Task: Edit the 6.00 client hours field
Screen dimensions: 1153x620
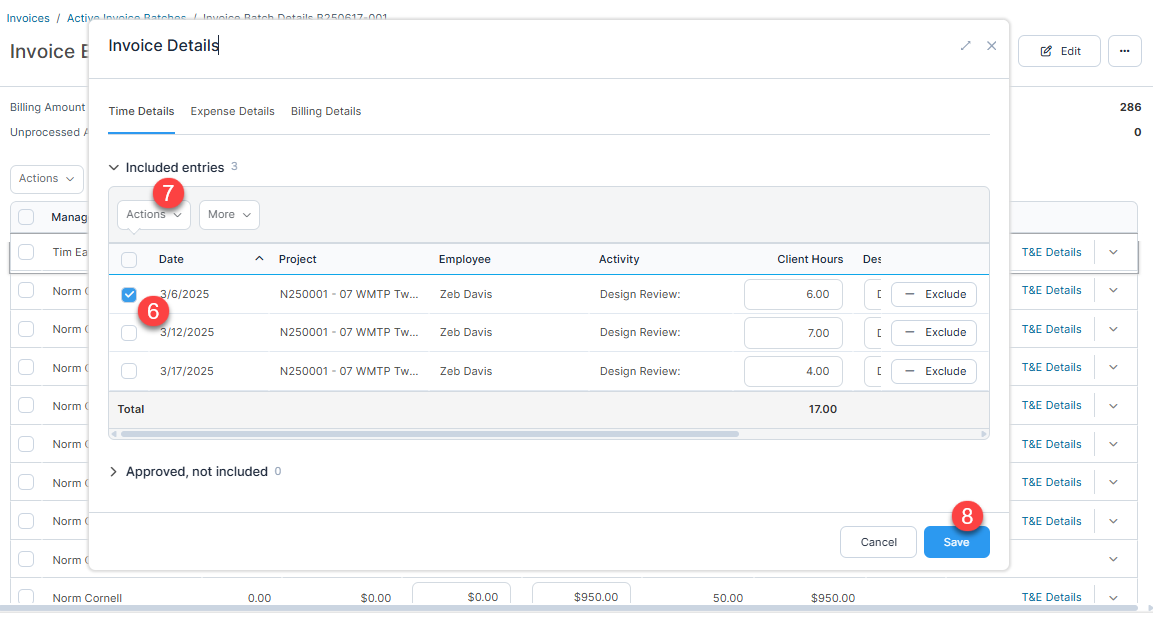Action: pyautogui.click(x=793, y=294)
